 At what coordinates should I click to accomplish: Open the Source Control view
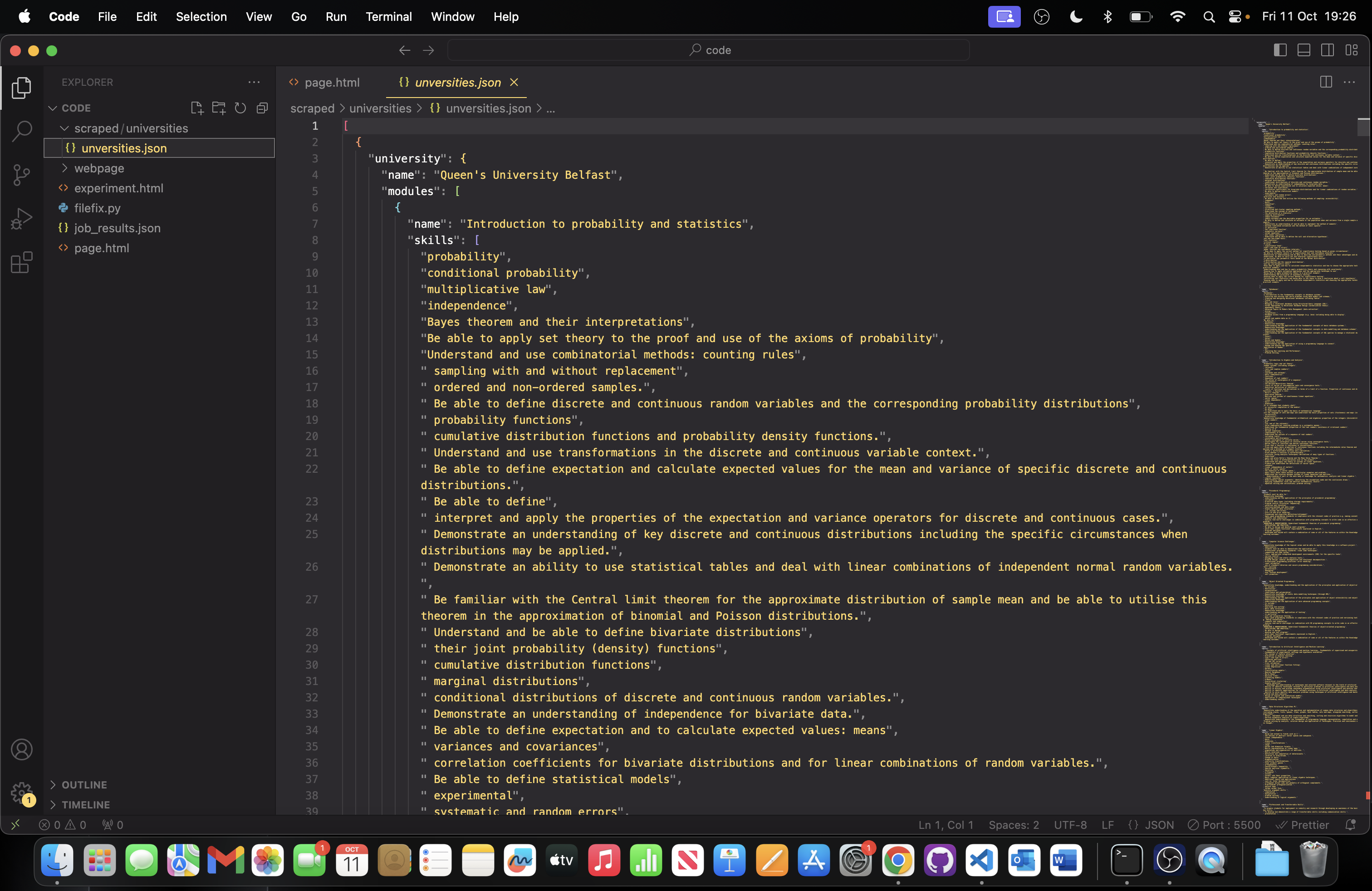point(21,175)
